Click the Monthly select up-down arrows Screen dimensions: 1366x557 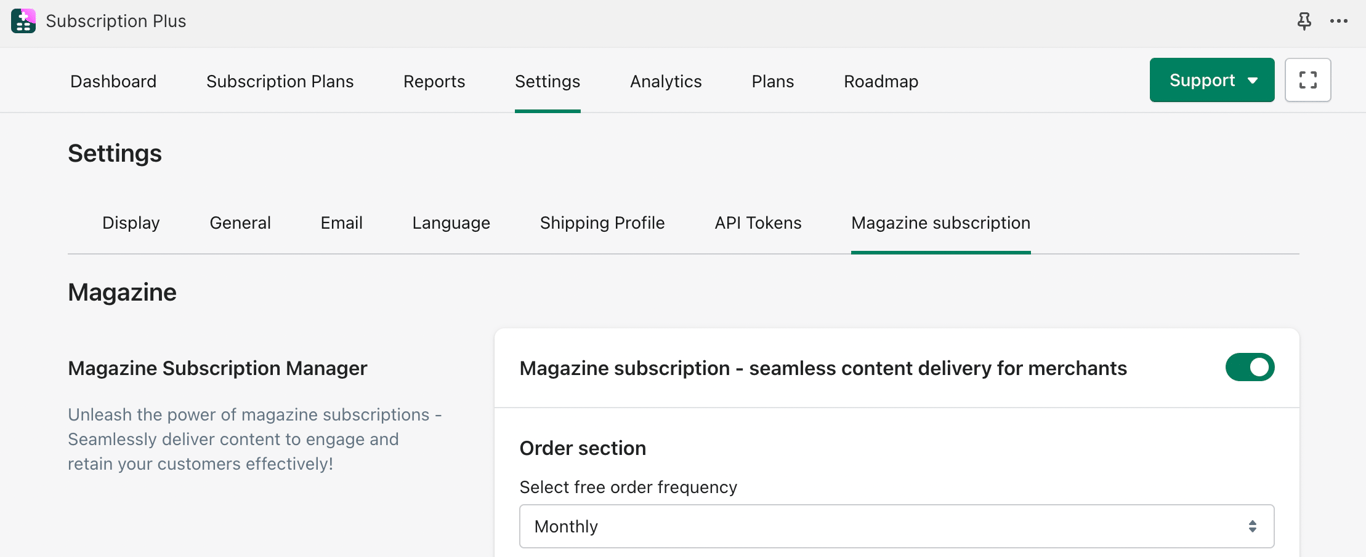tap(1252, 526)
